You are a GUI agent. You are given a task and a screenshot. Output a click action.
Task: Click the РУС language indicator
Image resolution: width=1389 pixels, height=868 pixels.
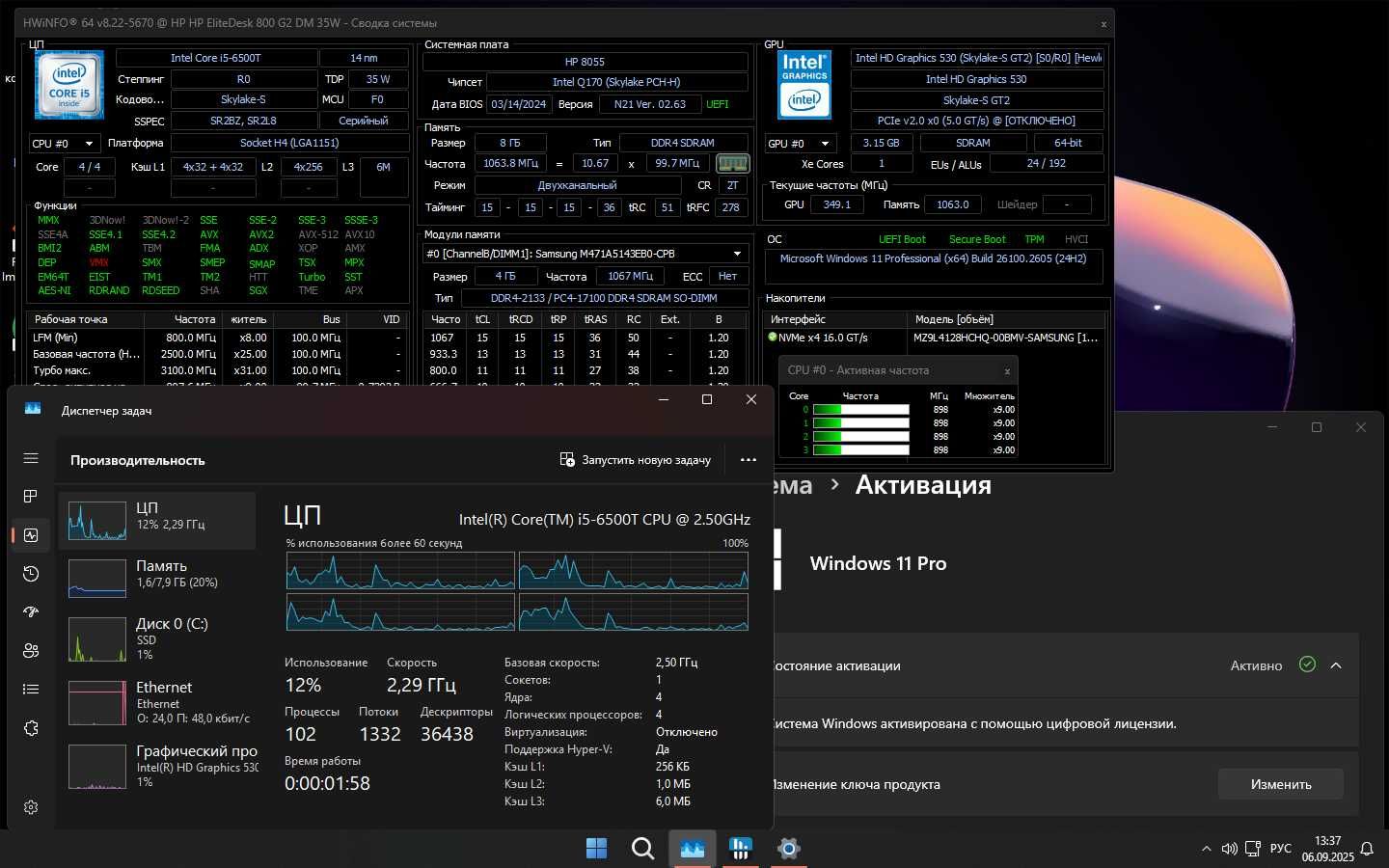click(1281, 849)
